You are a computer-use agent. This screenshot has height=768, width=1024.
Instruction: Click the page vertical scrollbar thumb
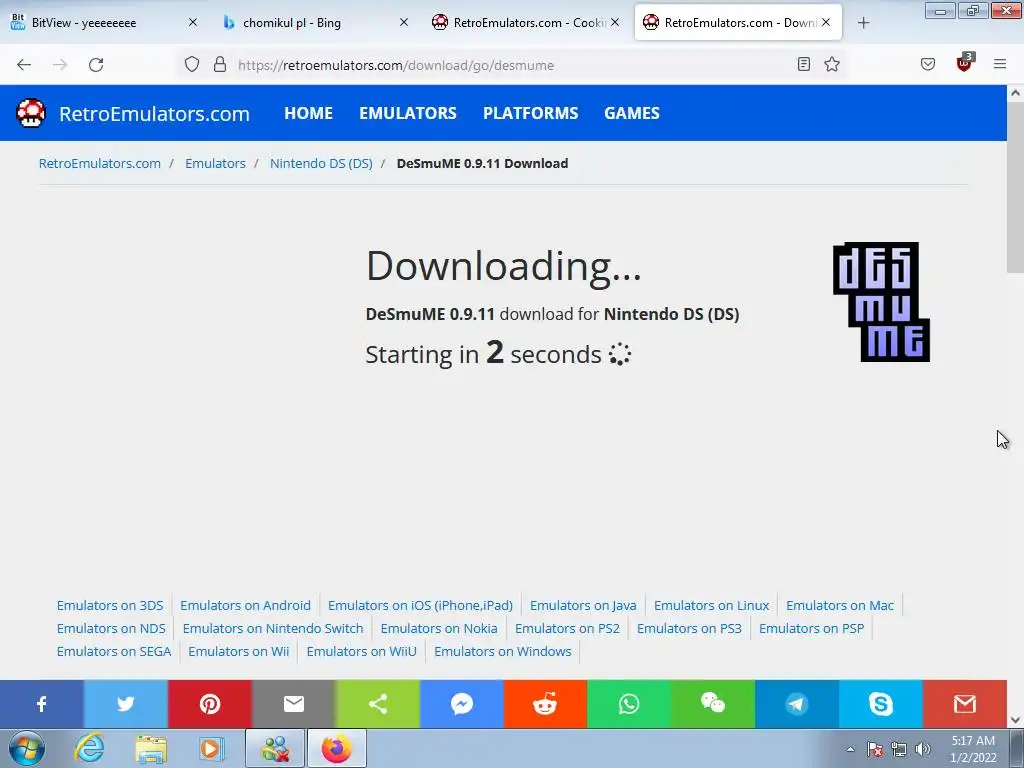tap(1015, 188)
